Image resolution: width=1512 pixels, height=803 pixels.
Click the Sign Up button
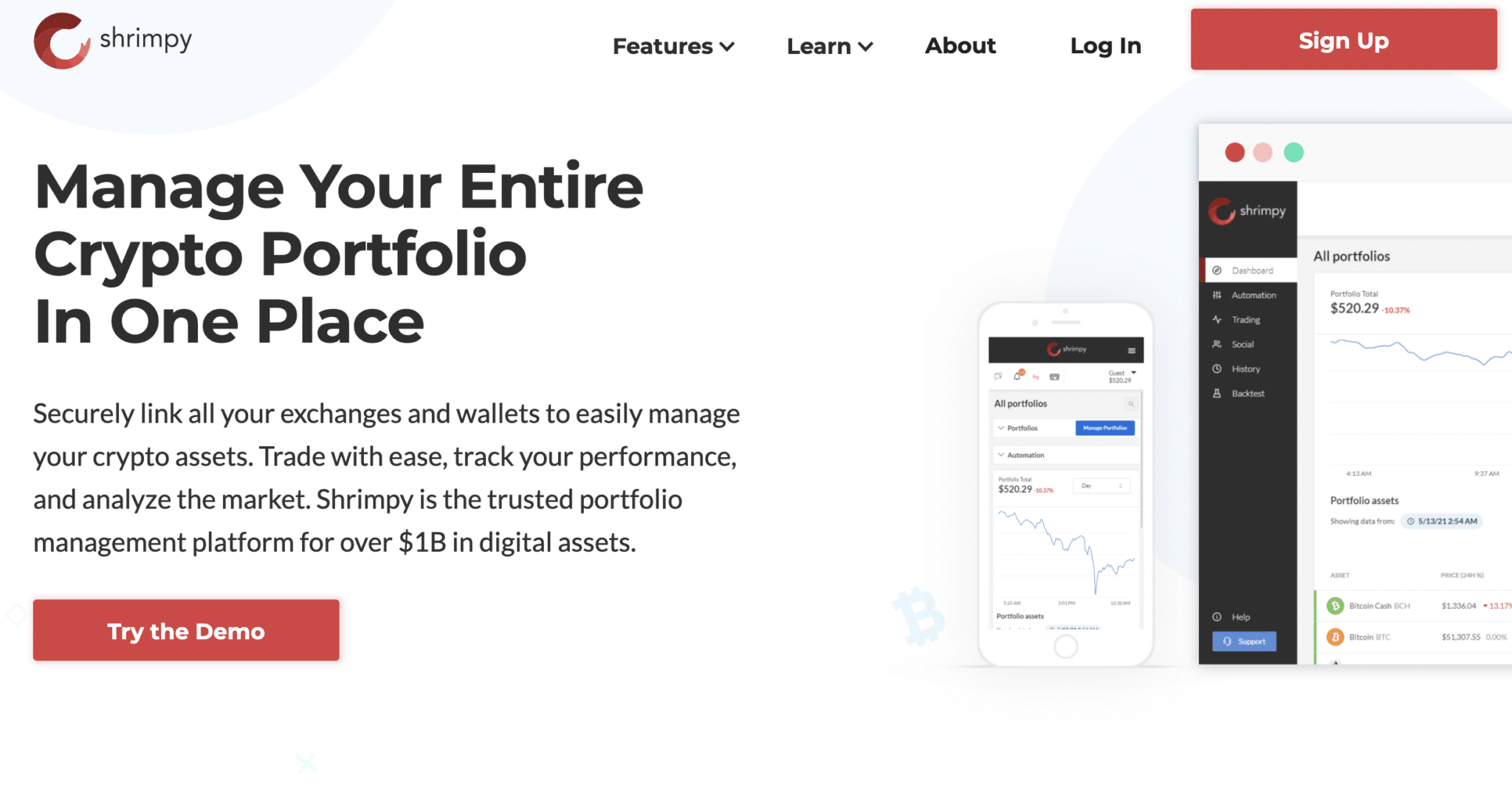[x=1342, y=41]
